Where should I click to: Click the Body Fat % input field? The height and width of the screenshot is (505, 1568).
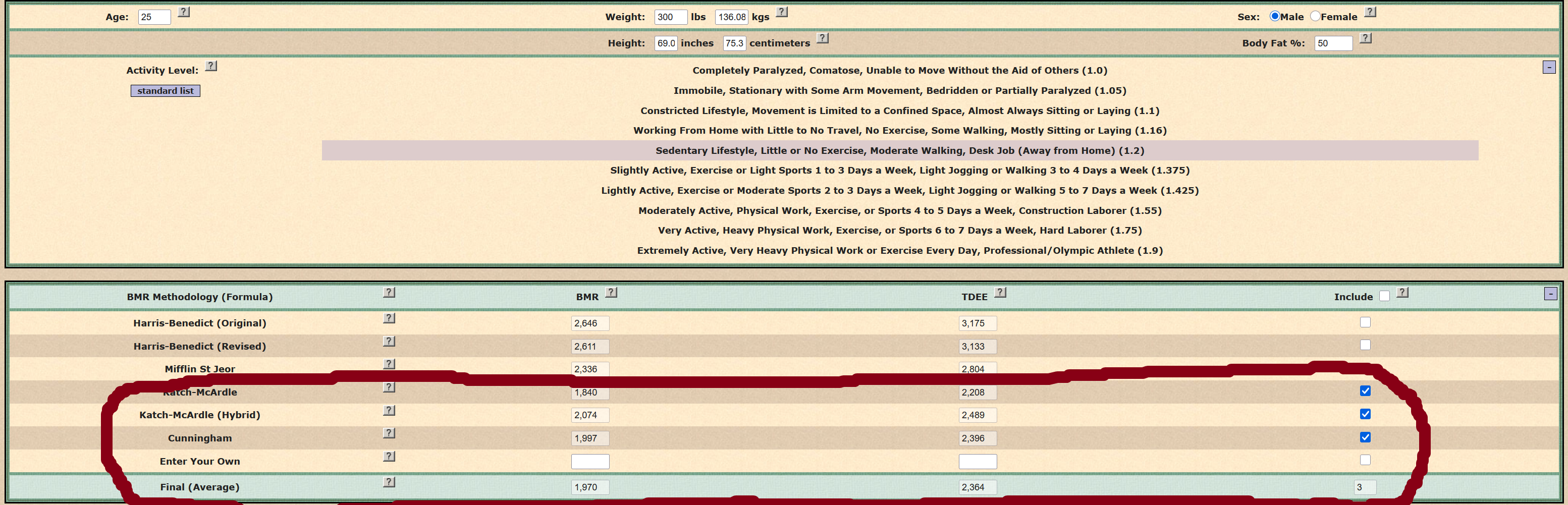tap(1334, 43)
